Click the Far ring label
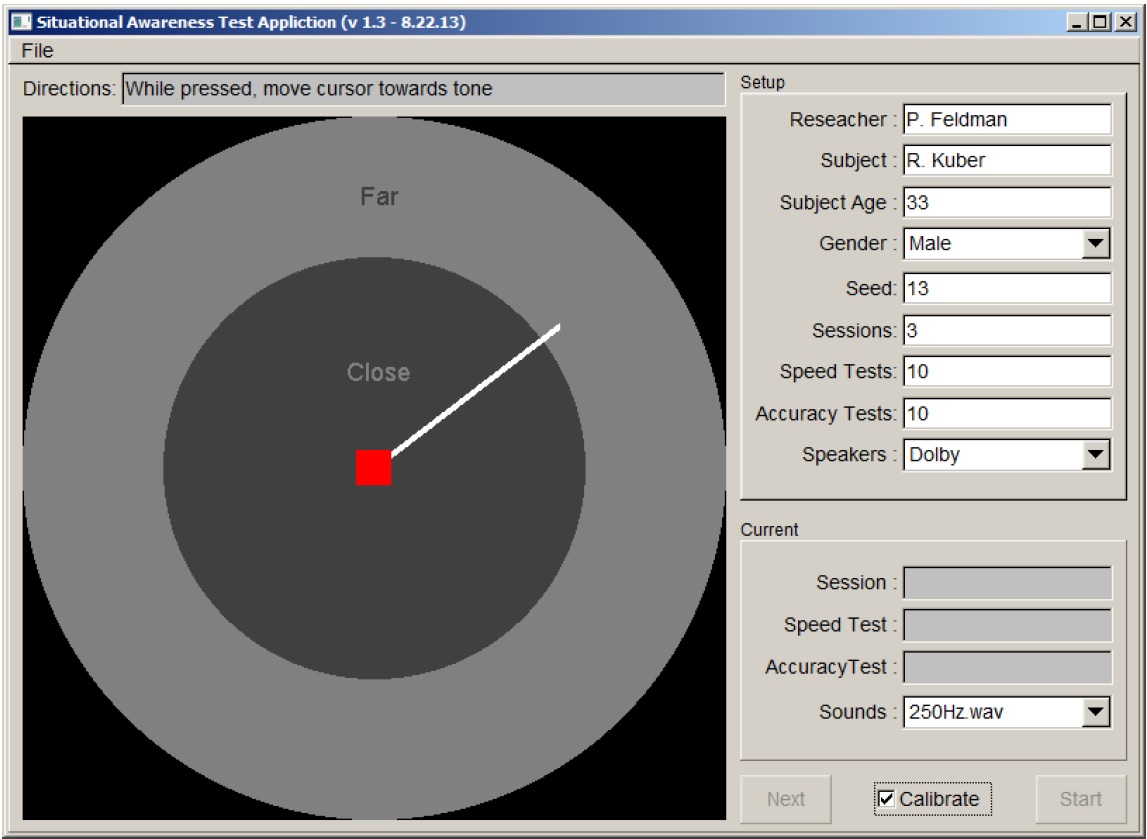 379,196
